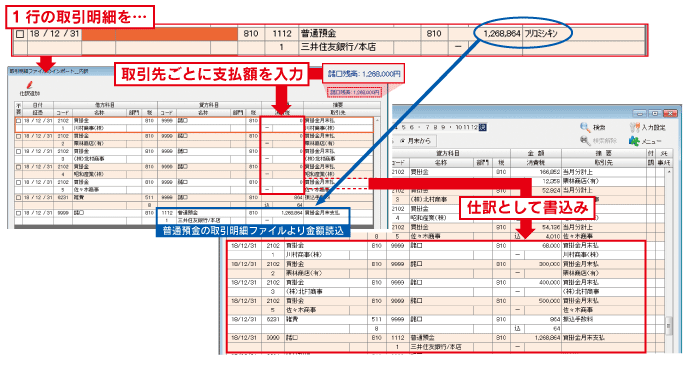Click amount 300,000 in journal list
The height and width of the screenshot is (365, 690).
(x=549, y=264)
